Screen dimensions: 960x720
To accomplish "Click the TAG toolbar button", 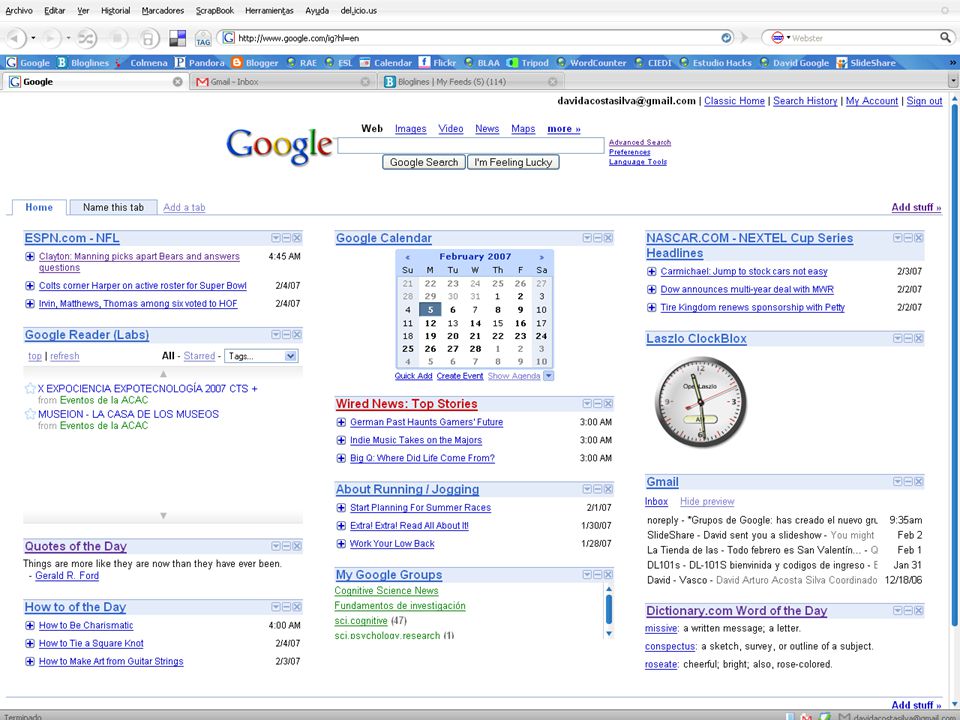I will tap(203, 39).
